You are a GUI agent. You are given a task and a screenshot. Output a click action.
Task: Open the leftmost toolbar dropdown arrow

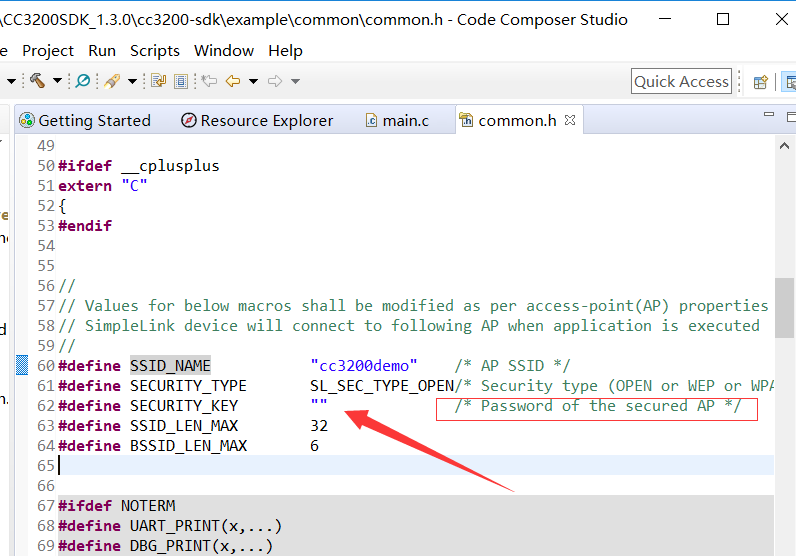click(11, 81)
